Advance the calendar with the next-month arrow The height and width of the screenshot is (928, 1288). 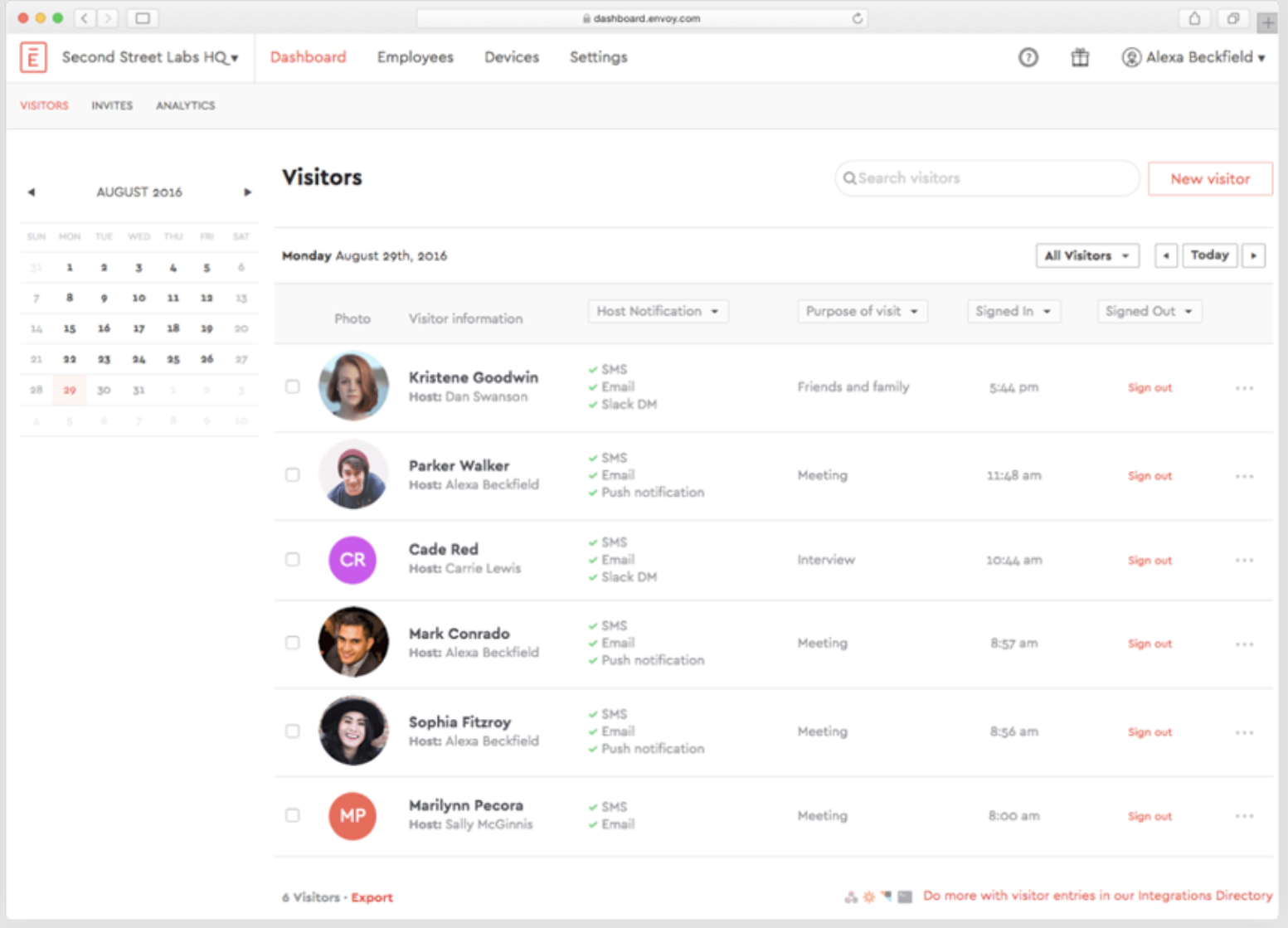click(247, 192)
